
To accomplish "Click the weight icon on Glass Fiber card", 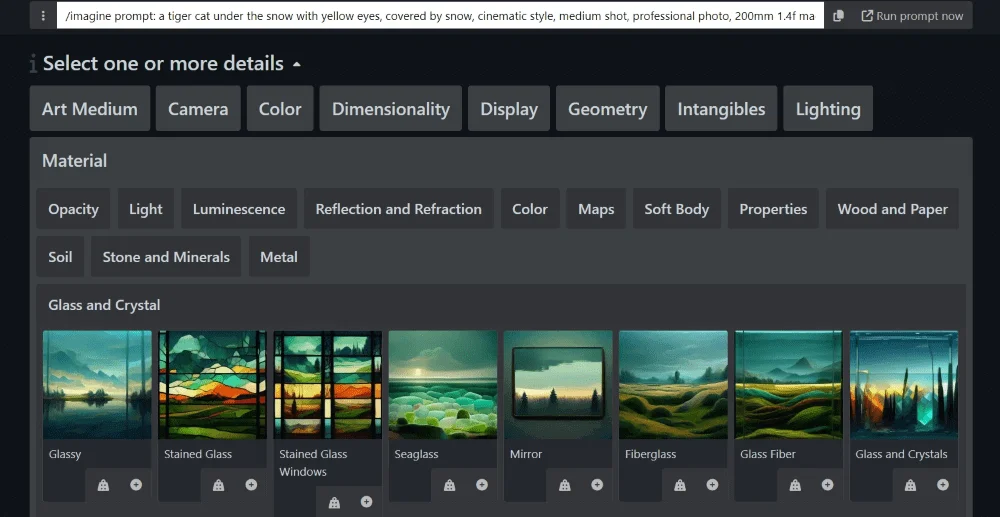I will pos(795,485).
